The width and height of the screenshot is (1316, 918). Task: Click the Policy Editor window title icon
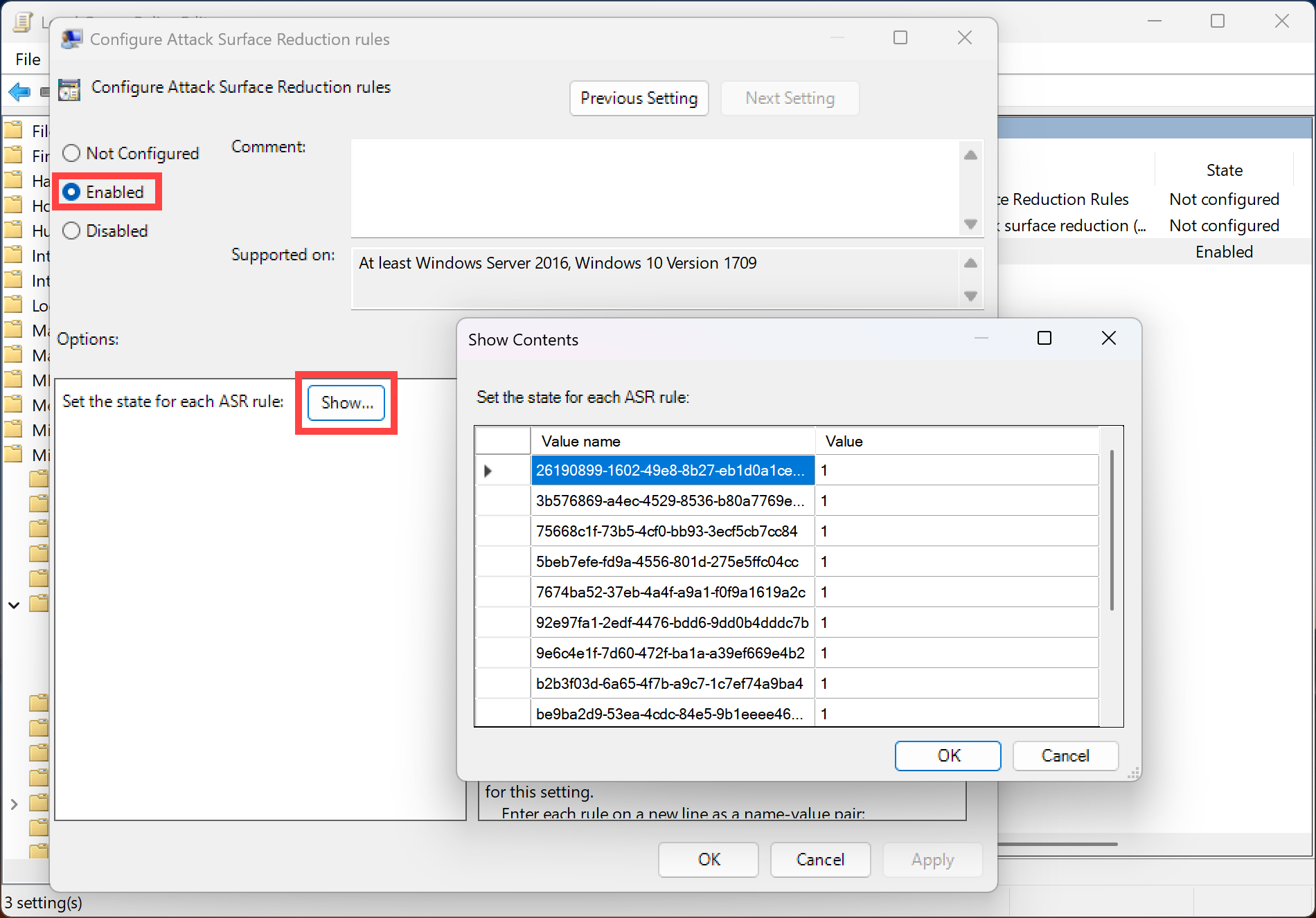(22, 22)
